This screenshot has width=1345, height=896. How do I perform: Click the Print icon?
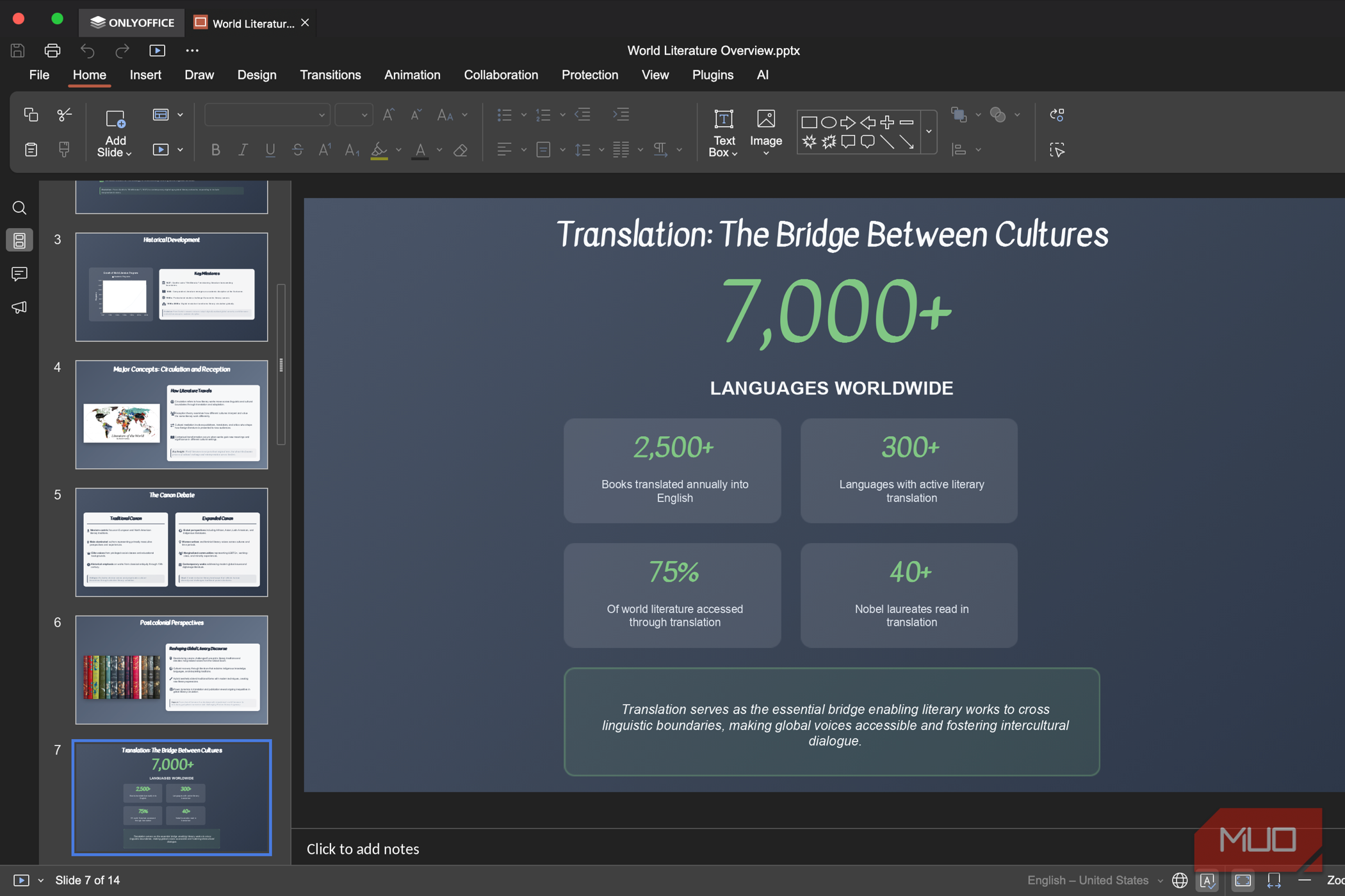coord(53,50)
